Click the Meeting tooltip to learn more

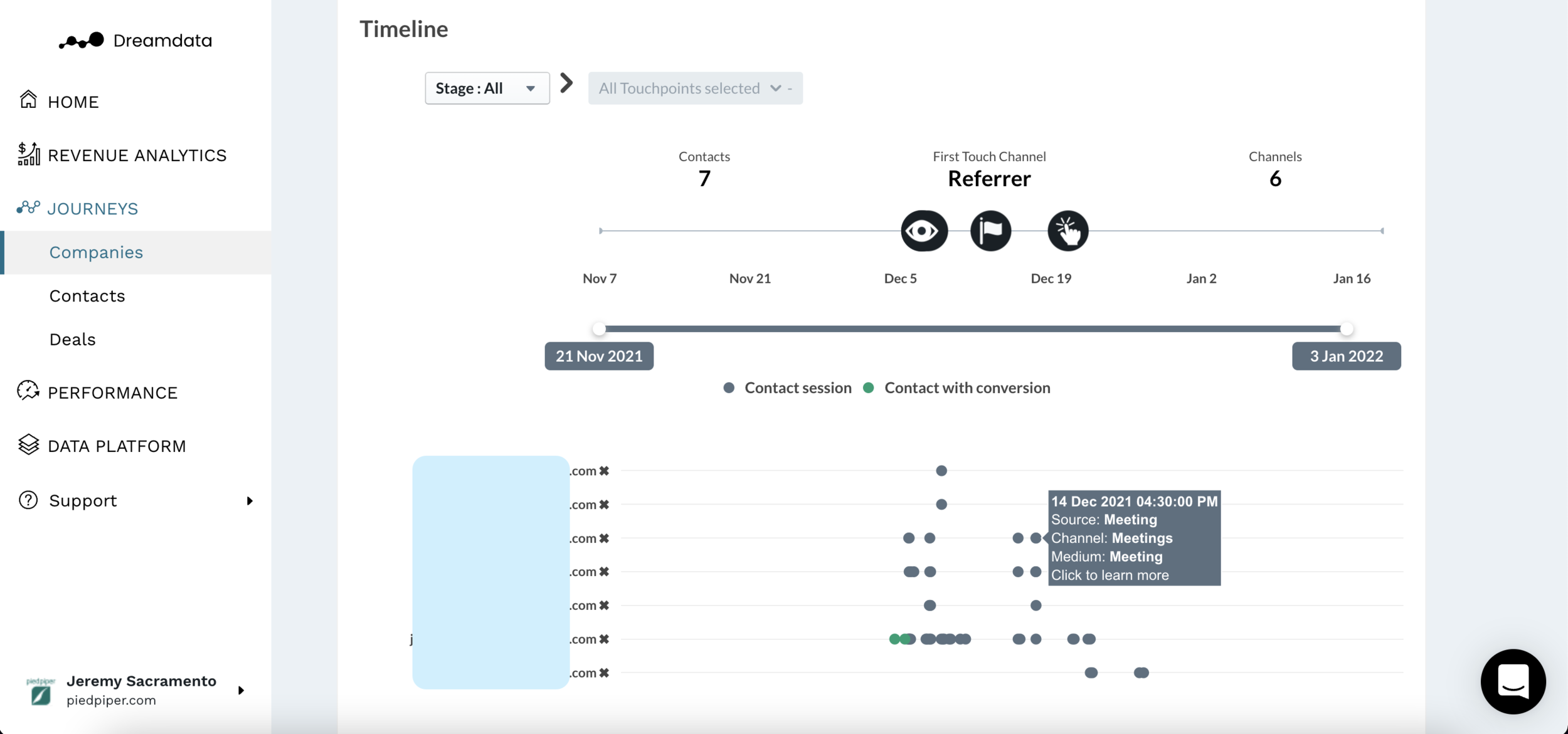point(1134,538)
